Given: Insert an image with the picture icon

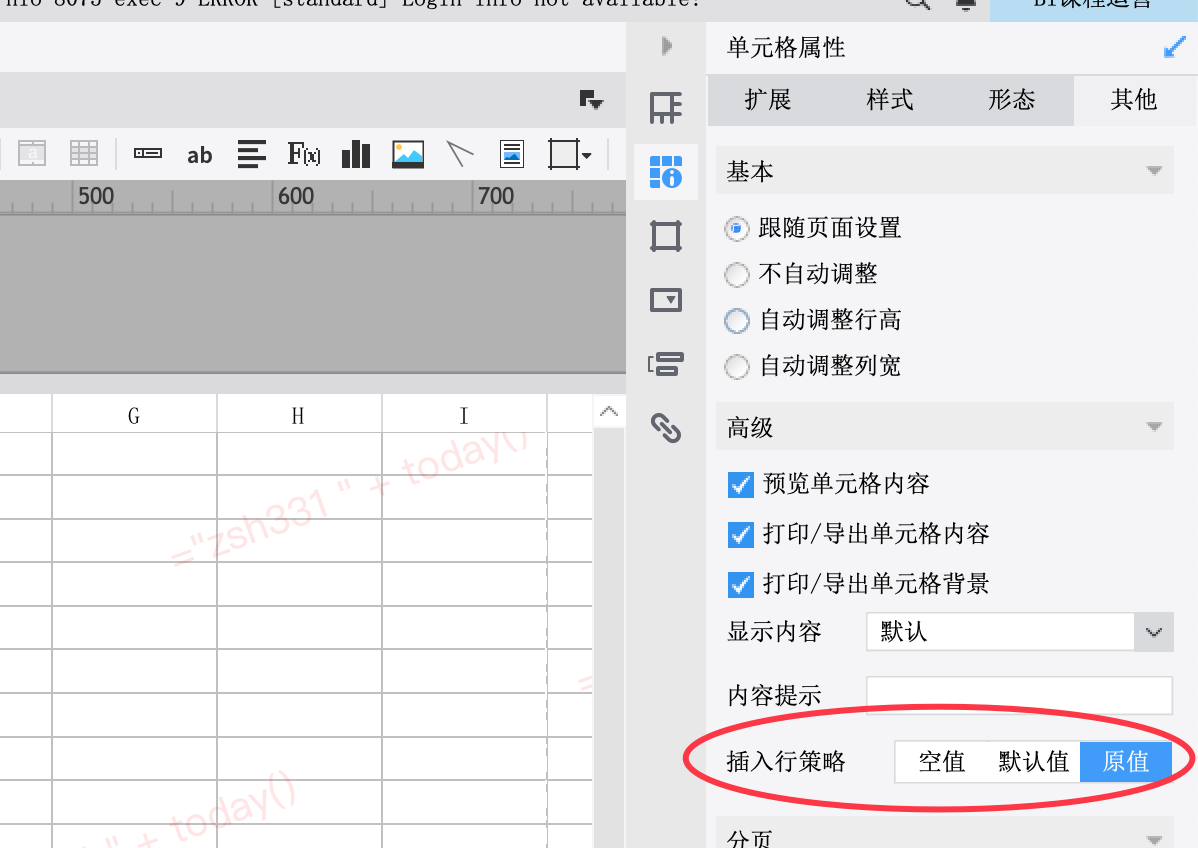Looking at the screenshot, I should (408, 154).
